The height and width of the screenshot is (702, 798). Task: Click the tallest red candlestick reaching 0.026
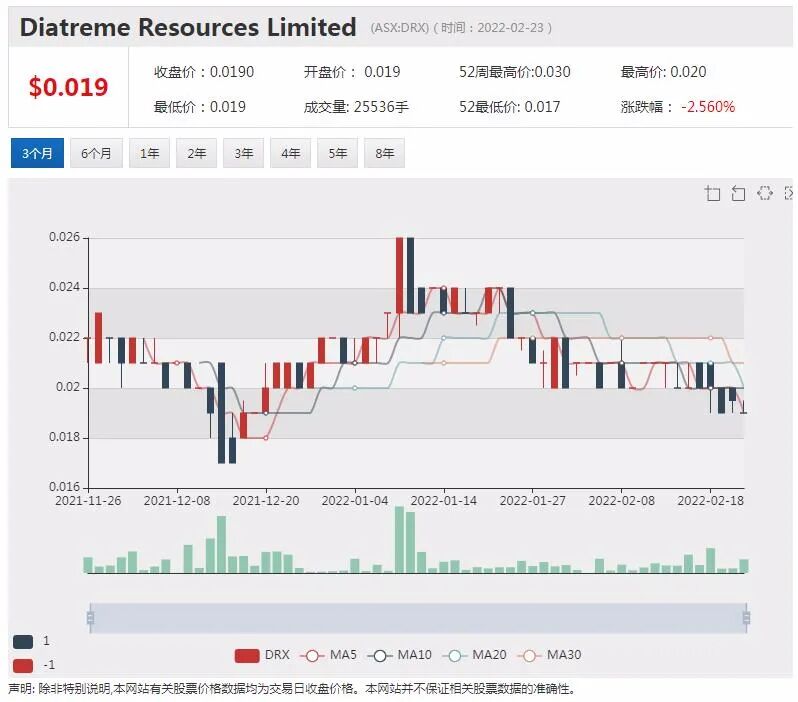400,275
